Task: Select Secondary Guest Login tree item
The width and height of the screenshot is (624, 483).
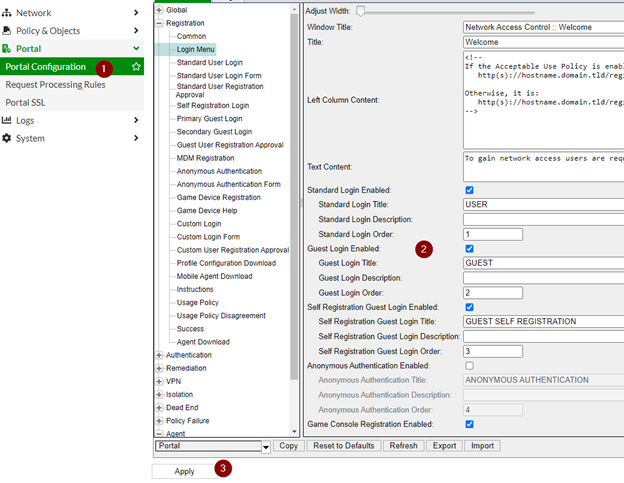Action: (x=214, y=132)
